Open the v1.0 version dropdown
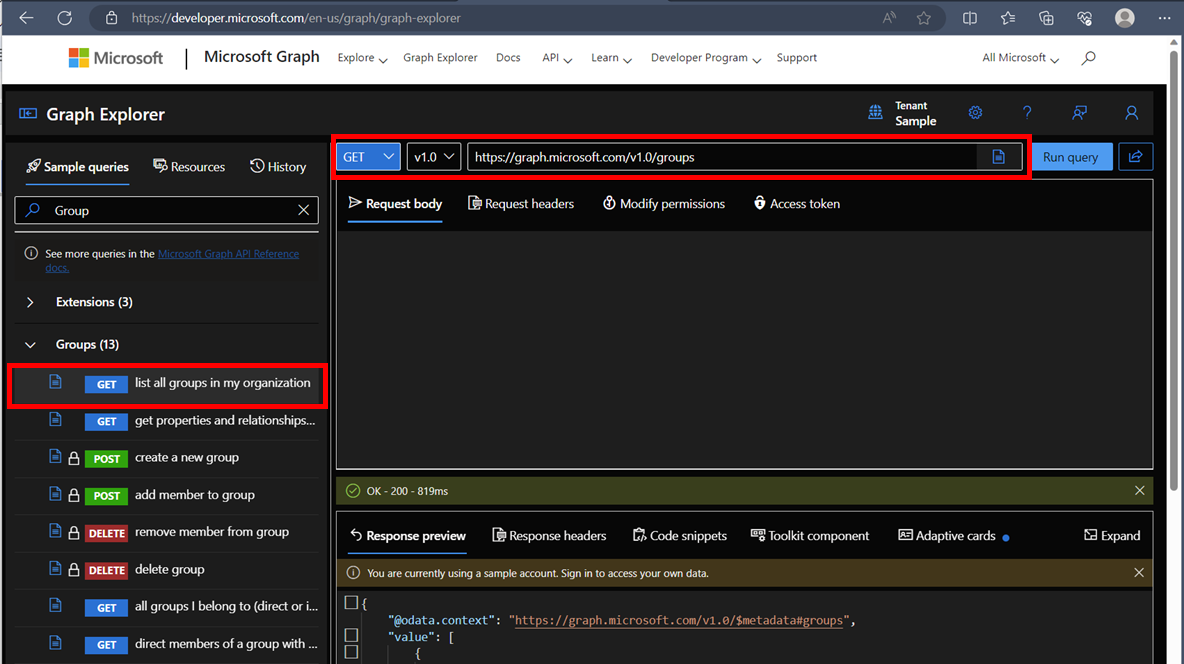The height and width of the screenshot is (664, 1184). [433, 156]
